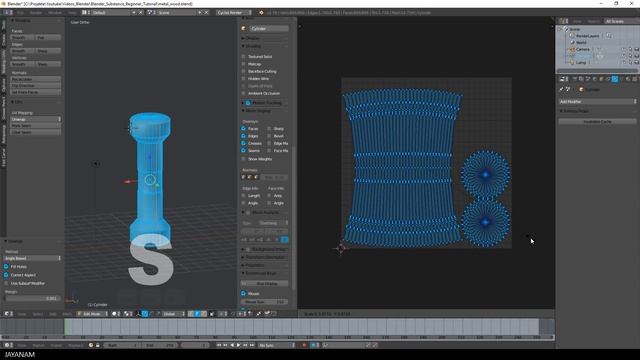The image size is (640, 360).
Task: Open the Mesh menu in 3D view header
Action: (67, 314)
